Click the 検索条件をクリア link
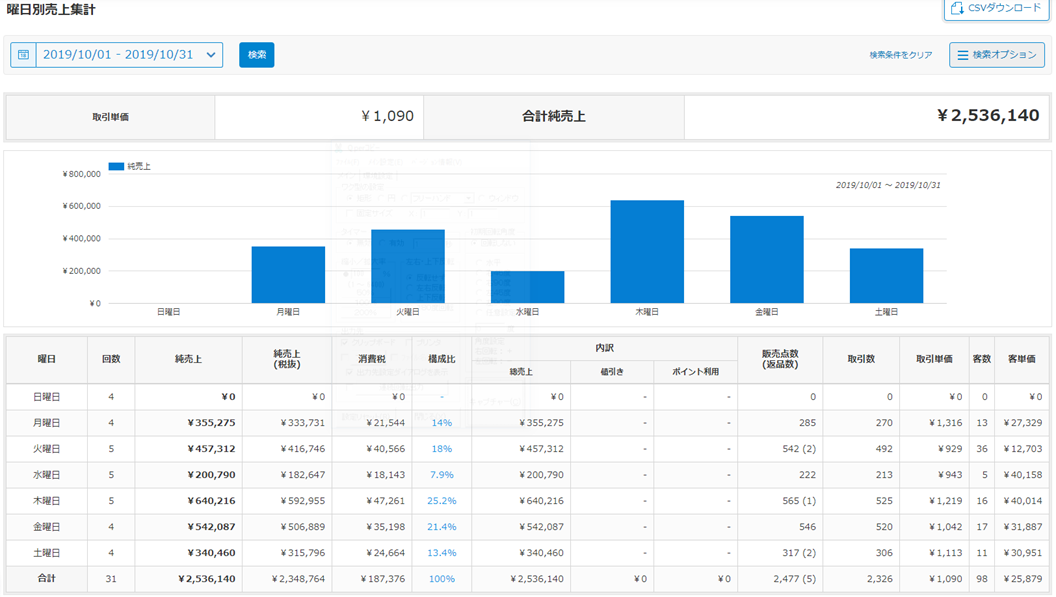This screenshot has width=1056, height=597. (x=900, y=55)
